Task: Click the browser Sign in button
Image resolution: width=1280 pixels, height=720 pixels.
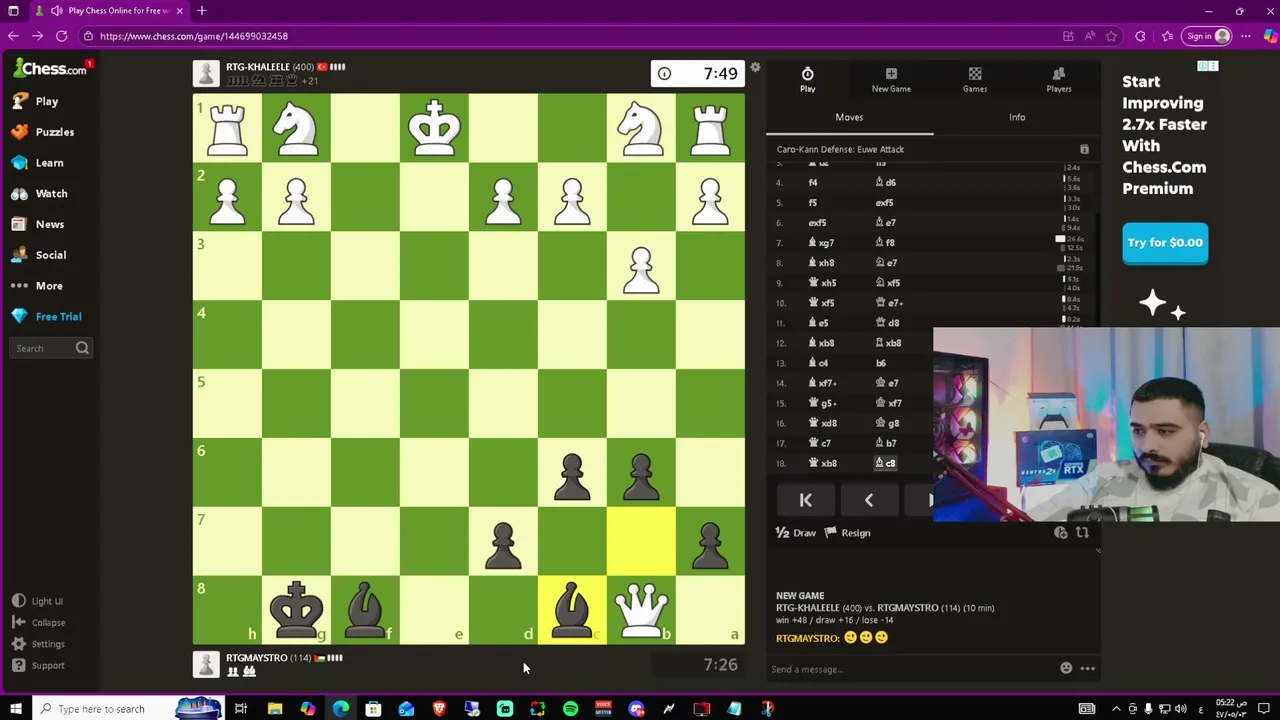Action: pos(1205,36)
